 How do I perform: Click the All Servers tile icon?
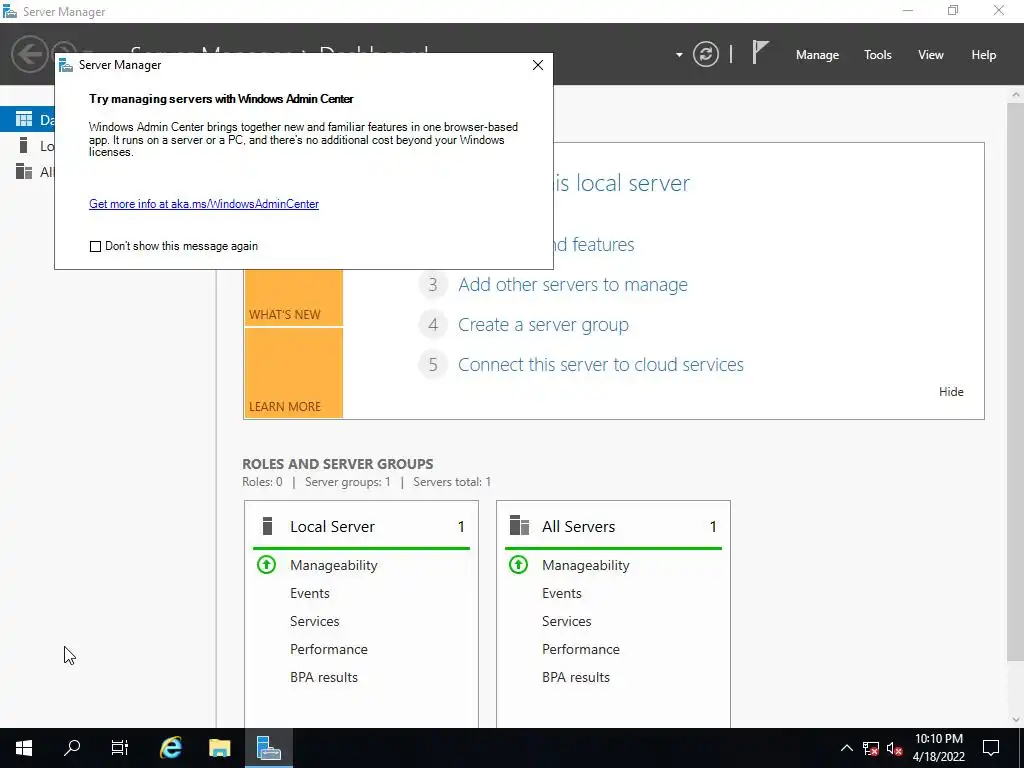click(x=519, y=526)
